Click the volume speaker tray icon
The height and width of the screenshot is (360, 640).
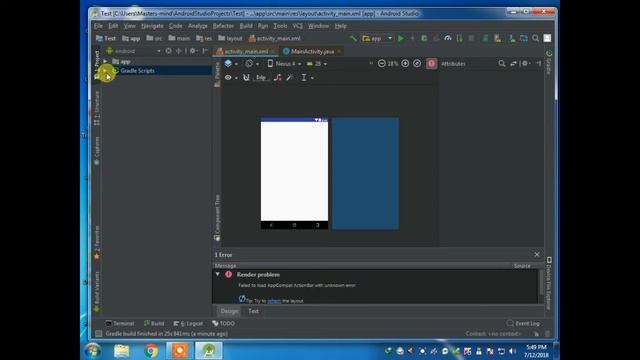(512, 351)
